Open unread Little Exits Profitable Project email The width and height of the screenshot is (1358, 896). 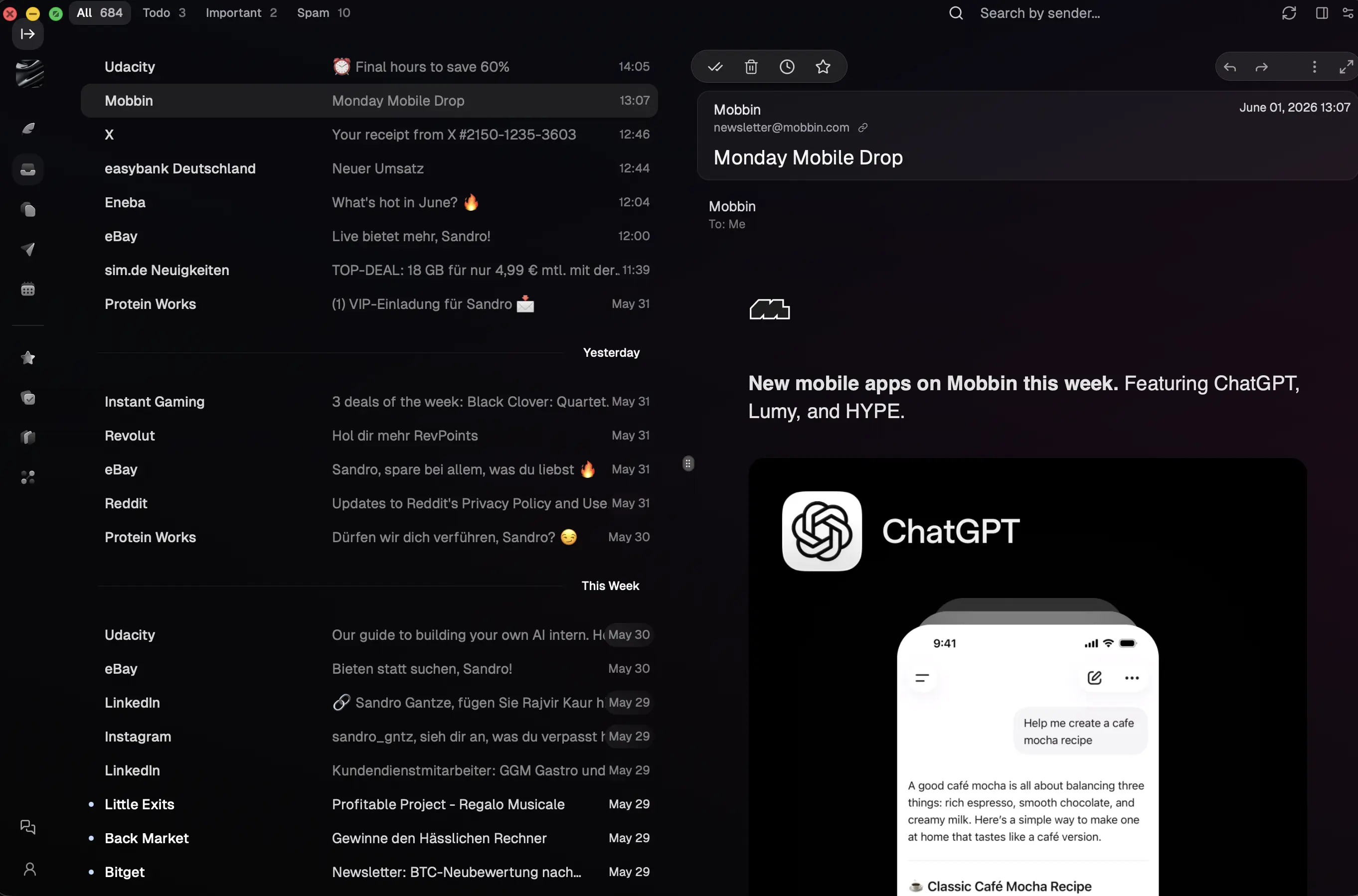[x=369, y=804]
